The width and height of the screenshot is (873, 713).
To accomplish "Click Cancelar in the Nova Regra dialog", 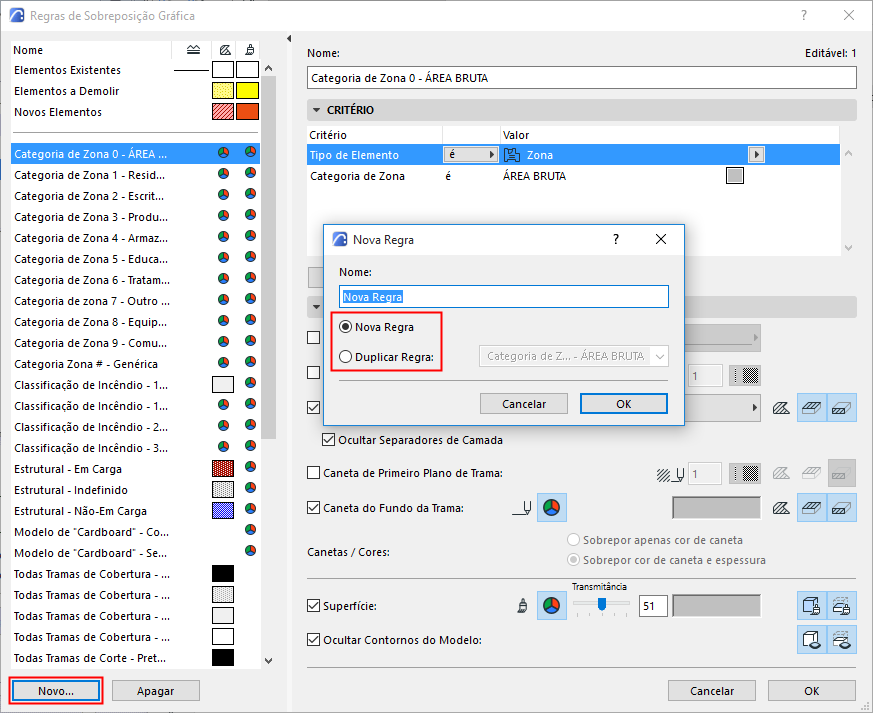I will [x=524, y=404].
